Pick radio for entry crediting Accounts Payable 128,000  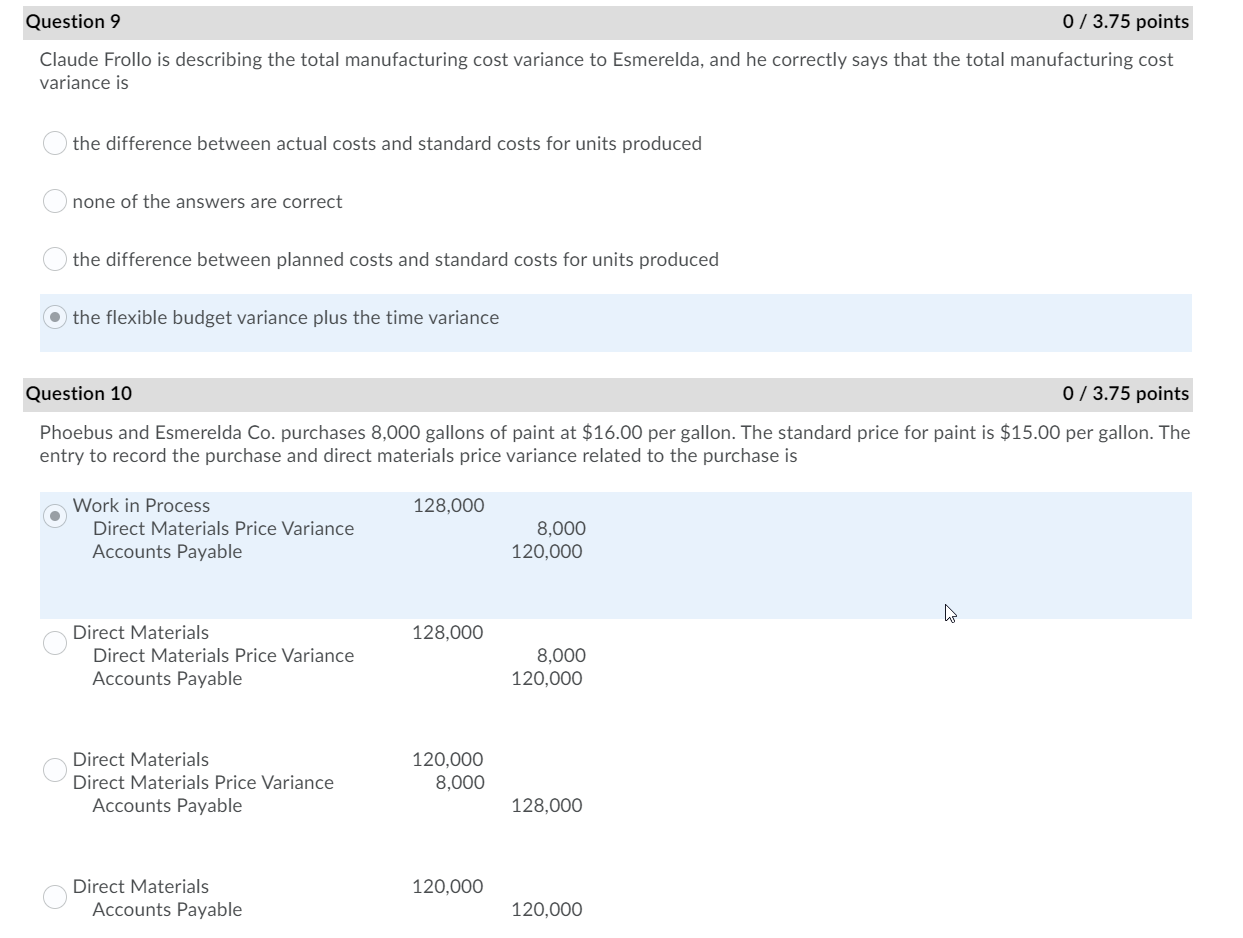(x=55, y=769)
